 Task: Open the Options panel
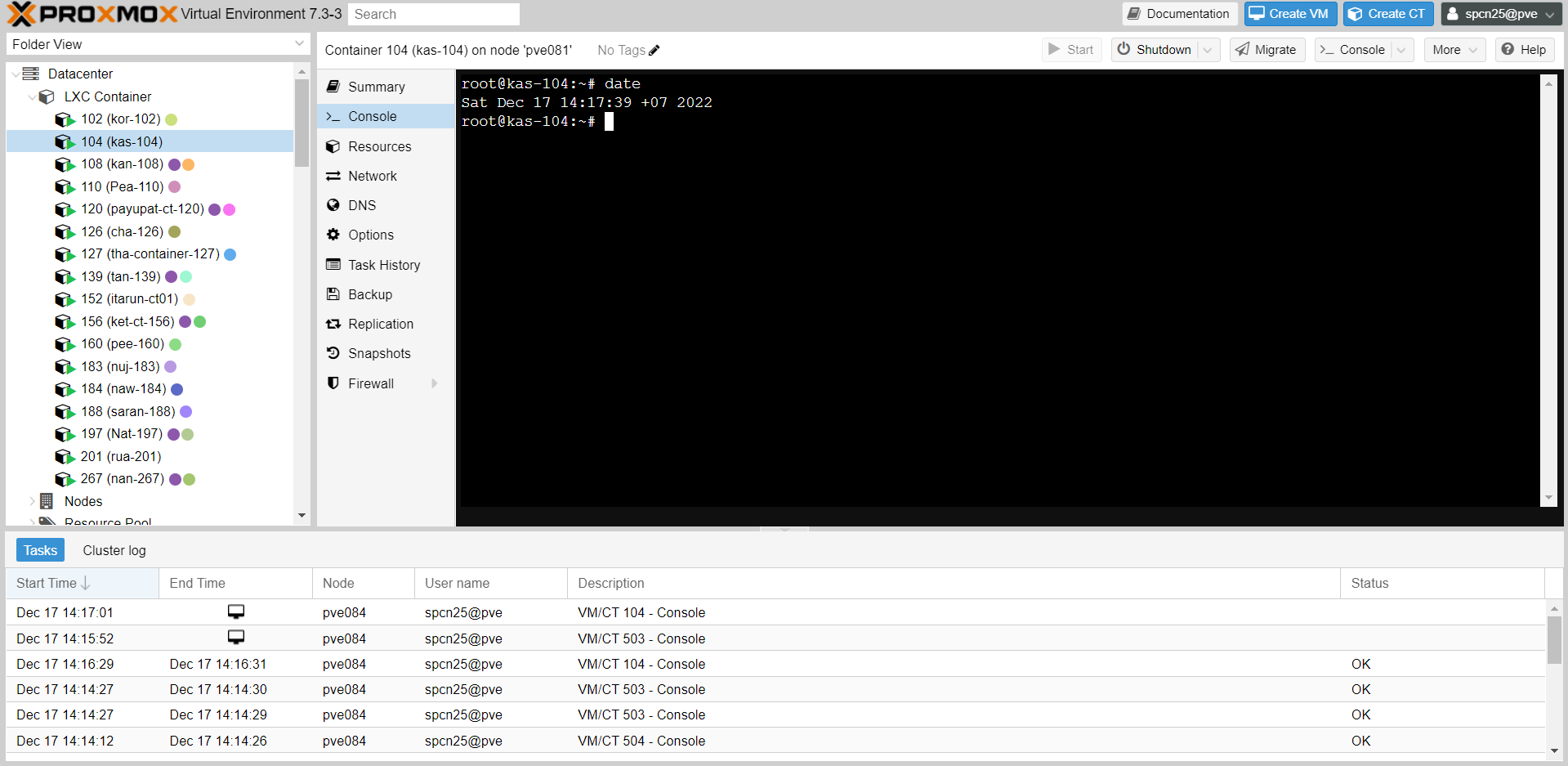pyautogui.click(x=370, y=235)
